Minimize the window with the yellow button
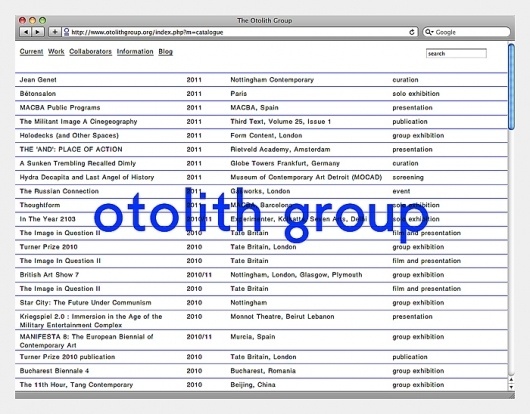530x414 pixels. click(32, 20)
